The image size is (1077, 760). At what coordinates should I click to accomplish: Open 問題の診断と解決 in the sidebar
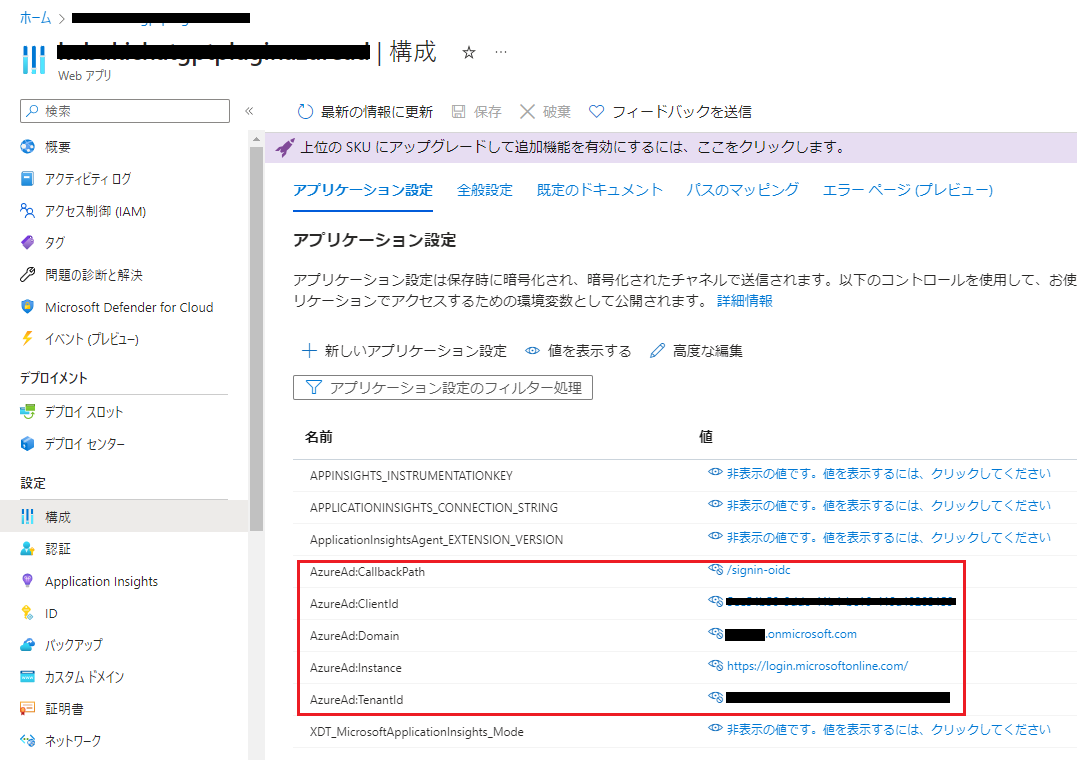[x=93, y=275]
